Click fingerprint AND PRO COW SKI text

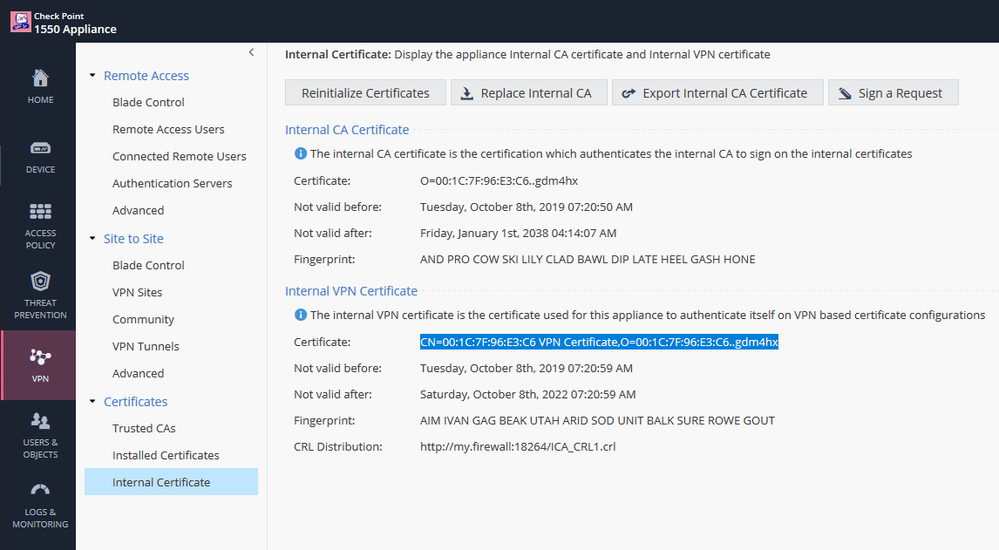tap(587, 259)
